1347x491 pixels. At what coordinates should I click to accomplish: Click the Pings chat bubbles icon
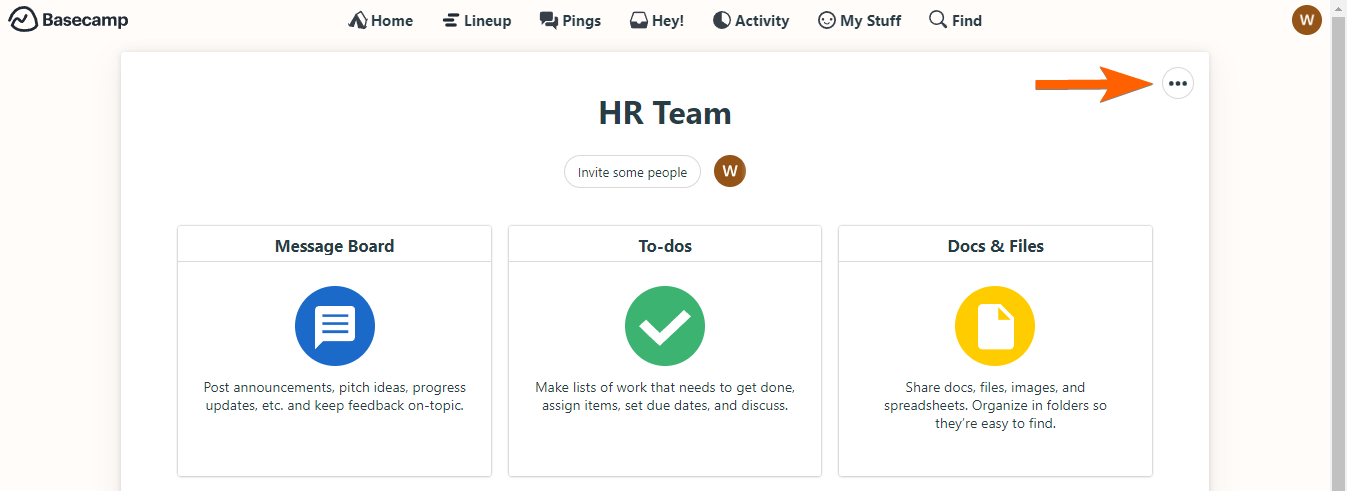548,20
